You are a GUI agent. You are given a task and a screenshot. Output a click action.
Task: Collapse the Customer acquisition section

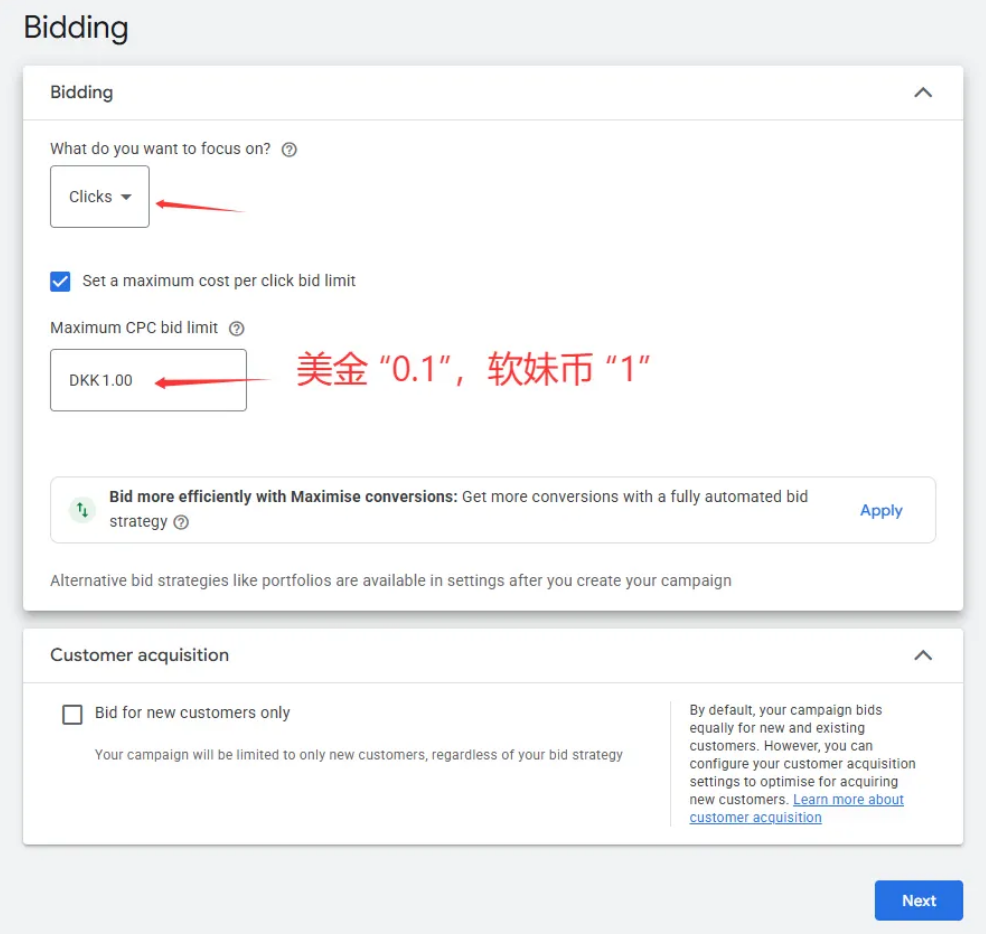tap(923, 655)
